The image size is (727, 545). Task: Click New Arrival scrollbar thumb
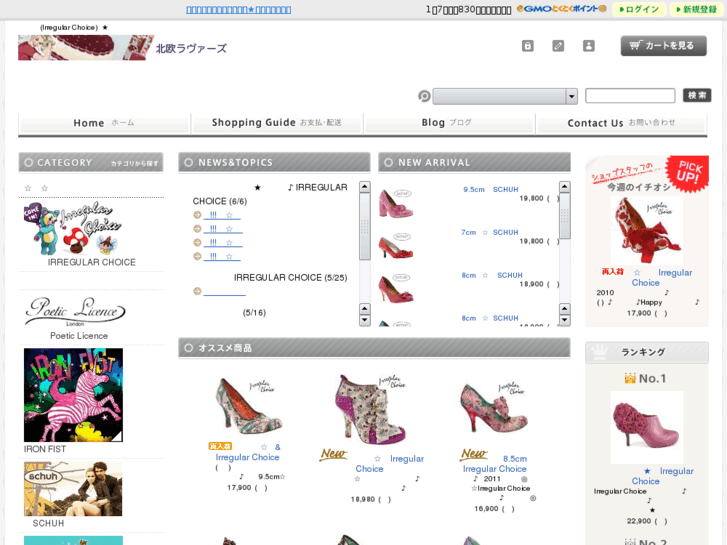click(x=564, y=216)
